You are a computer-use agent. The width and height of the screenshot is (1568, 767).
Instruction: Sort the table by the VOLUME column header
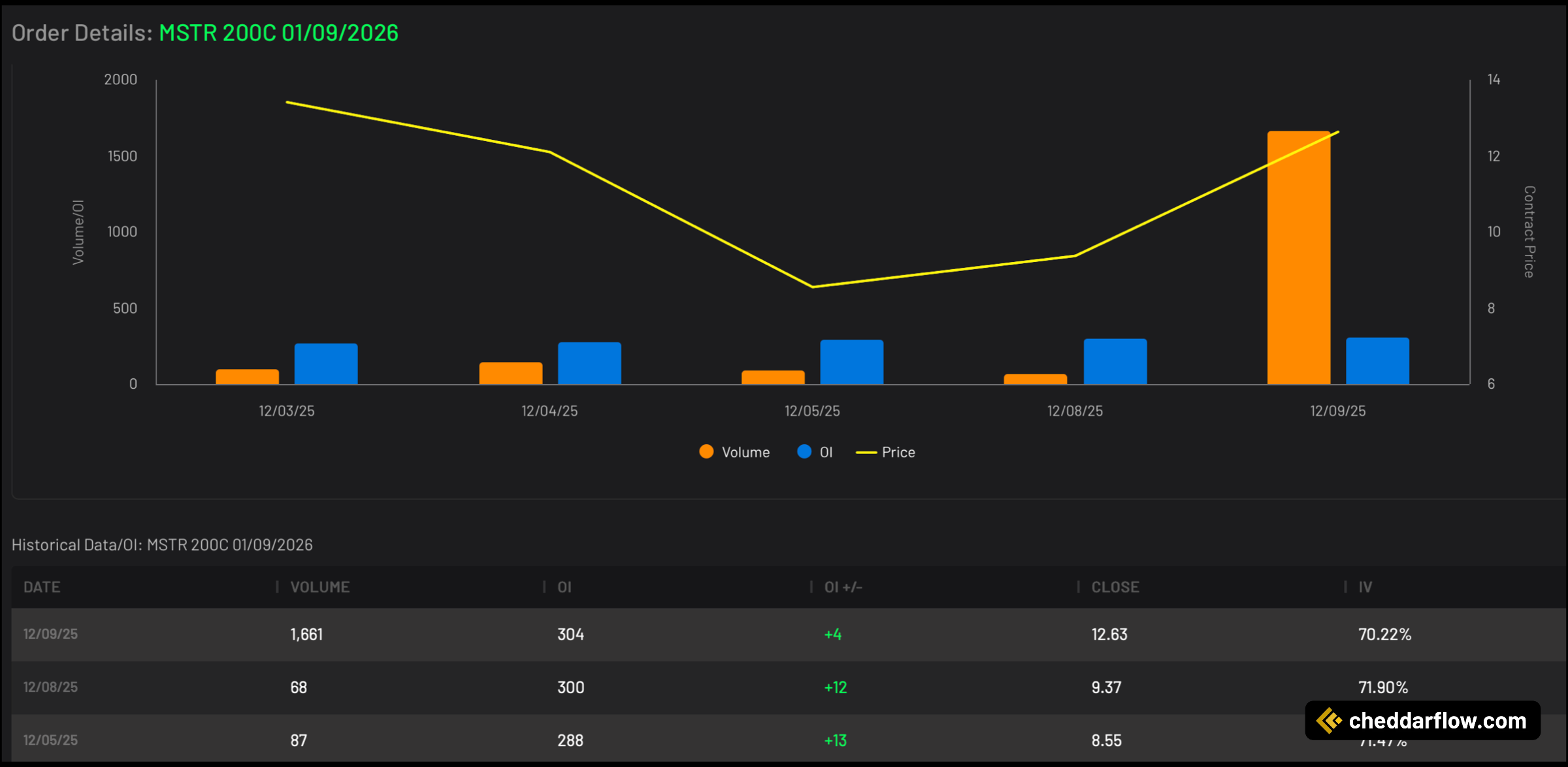pyautogui.click(x=320, y=587)
